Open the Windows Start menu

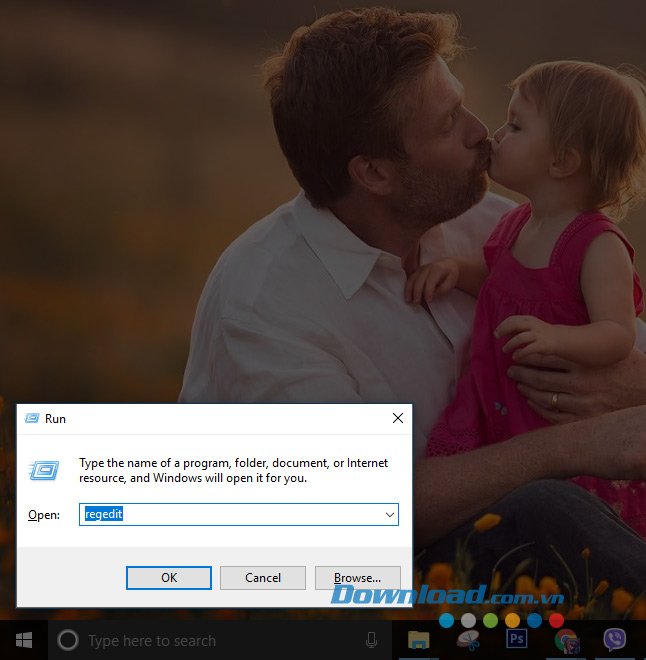point(24,640)
